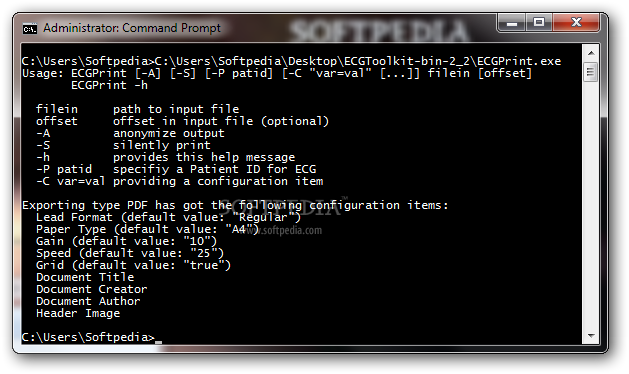Image resolution: width=629 pixels, height=374 pixels.
Task: Click the 'Header Image' line
Action: [x=78, y=314]
